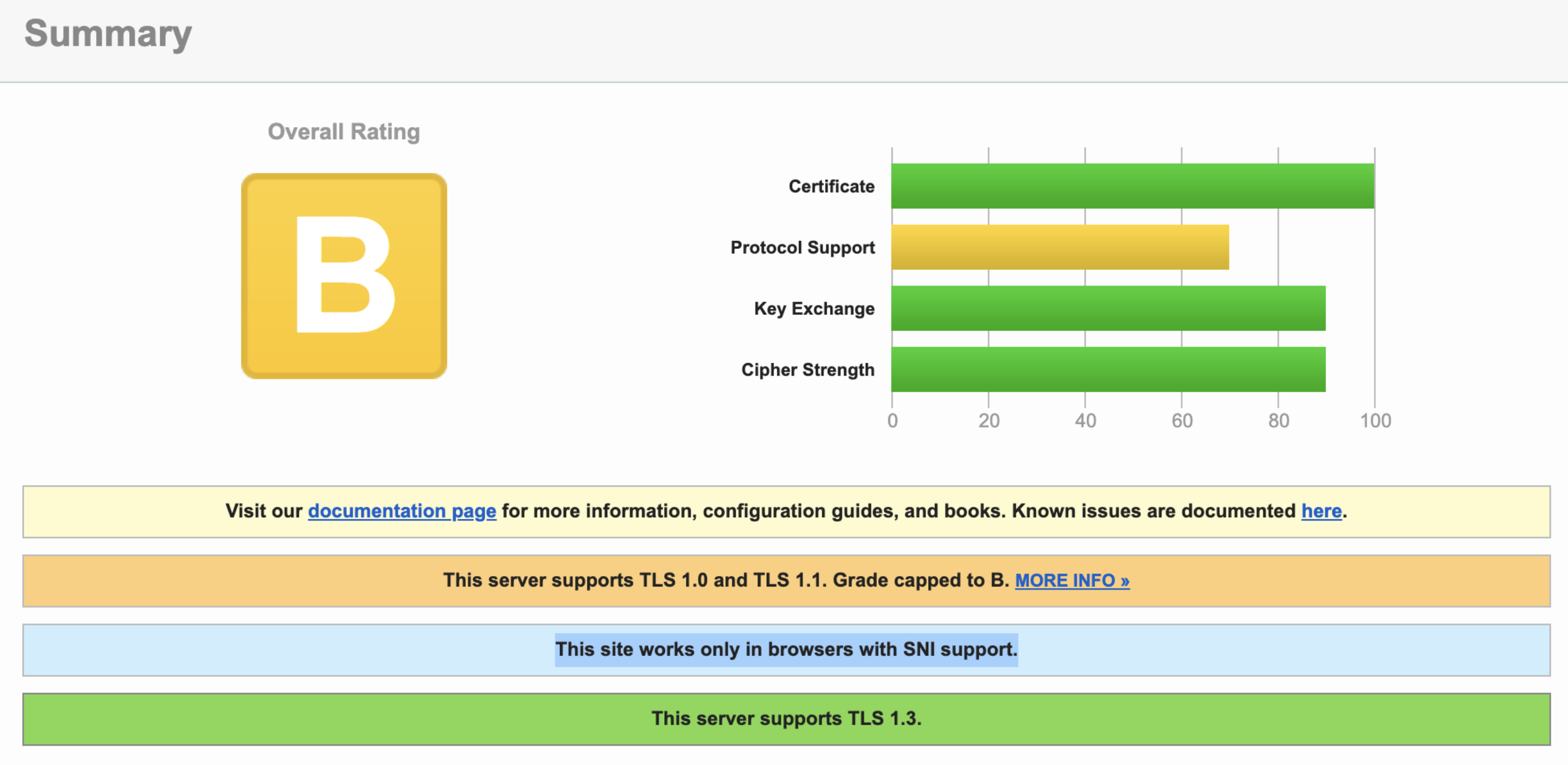Click the 60 axis tick label

pyautogui.click(x=1182, y=421)
